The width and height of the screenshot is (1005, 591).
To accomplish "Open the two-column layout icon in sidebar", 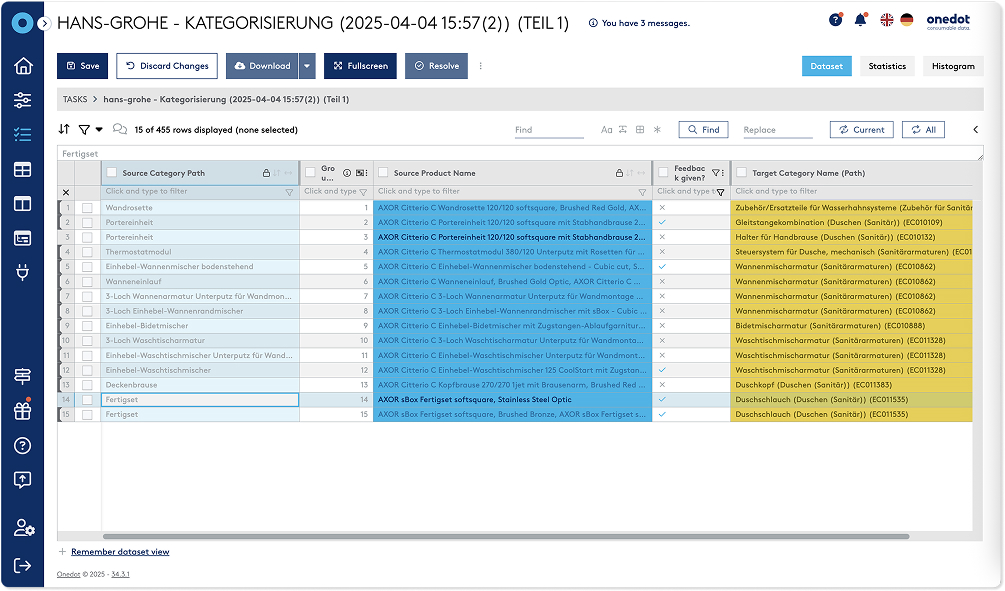I will coord(22,204).
